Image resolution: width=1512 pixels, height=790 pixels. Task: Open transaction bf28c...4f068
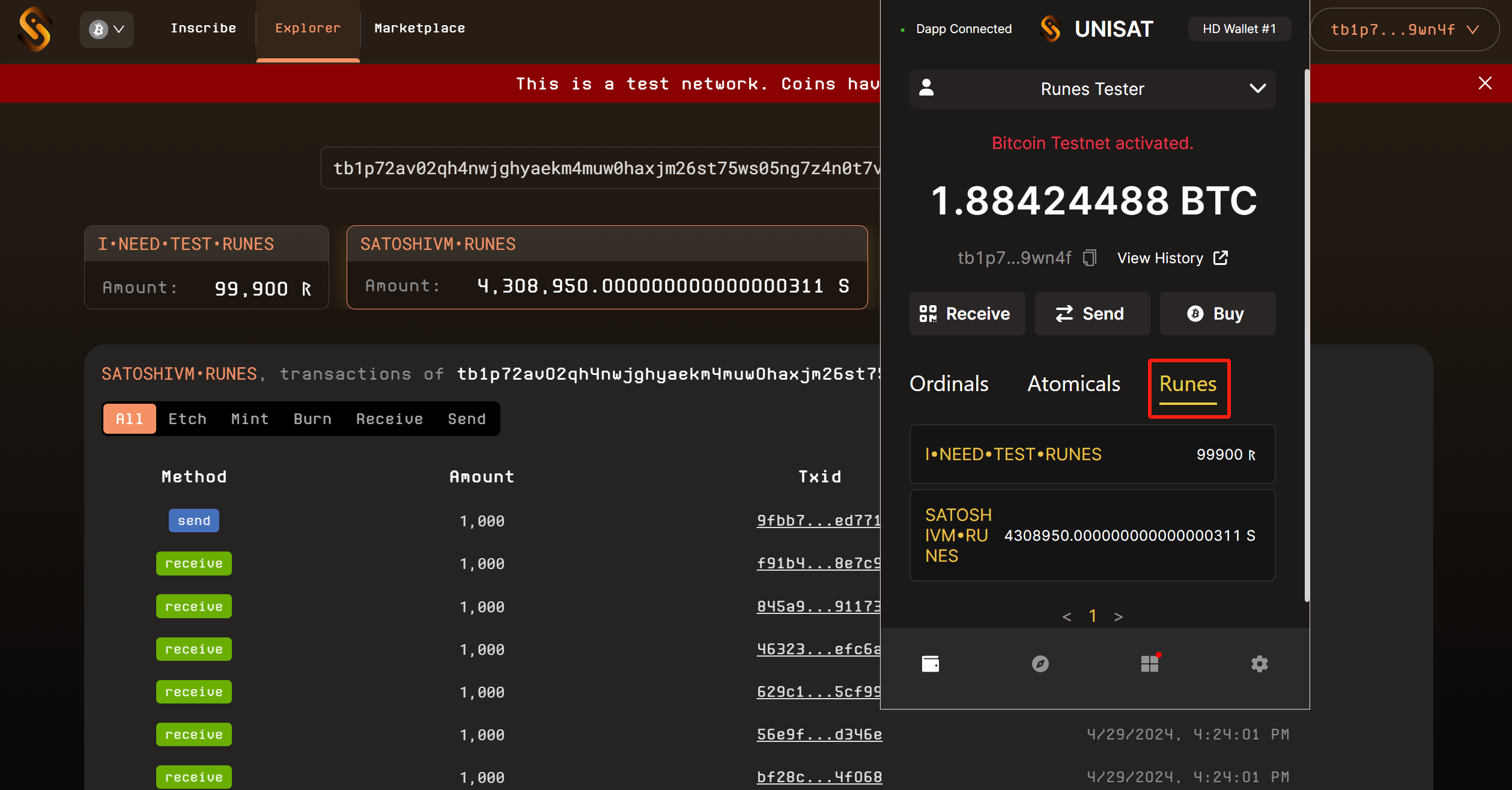[x=819, y=777]
